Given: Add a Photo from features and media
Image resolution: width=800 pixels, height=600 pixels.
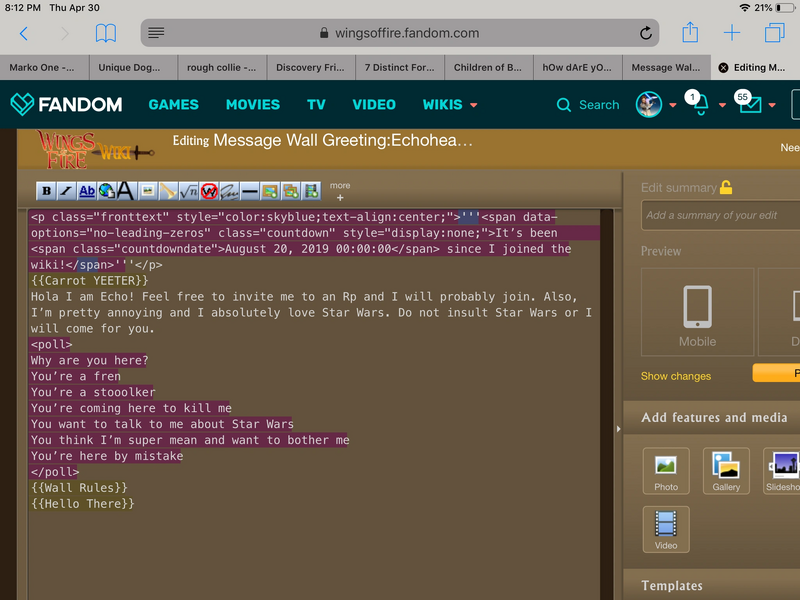Looking at the screenshot, I should [666, 471].
